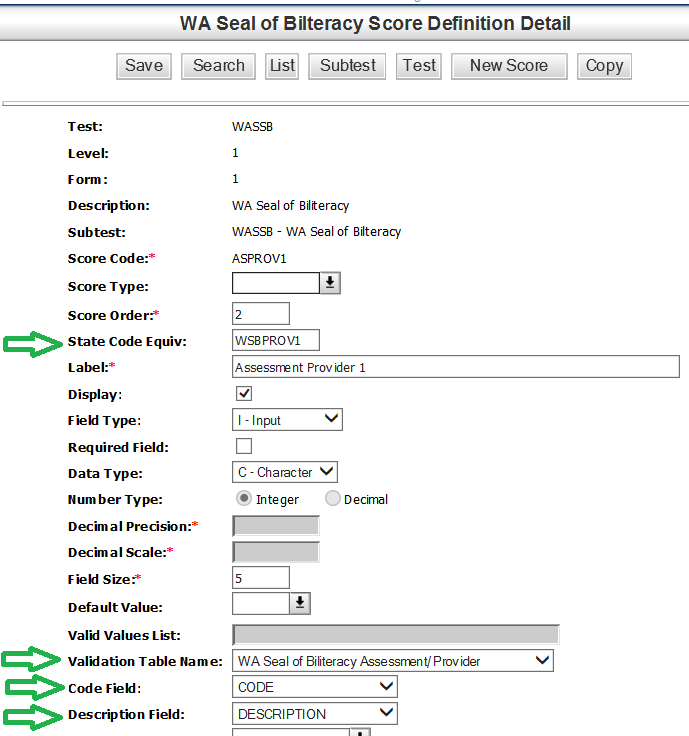Click the Save button
The width and height of the screenshot is (689, 736).
pyautogui.click(x=144, y=66)
